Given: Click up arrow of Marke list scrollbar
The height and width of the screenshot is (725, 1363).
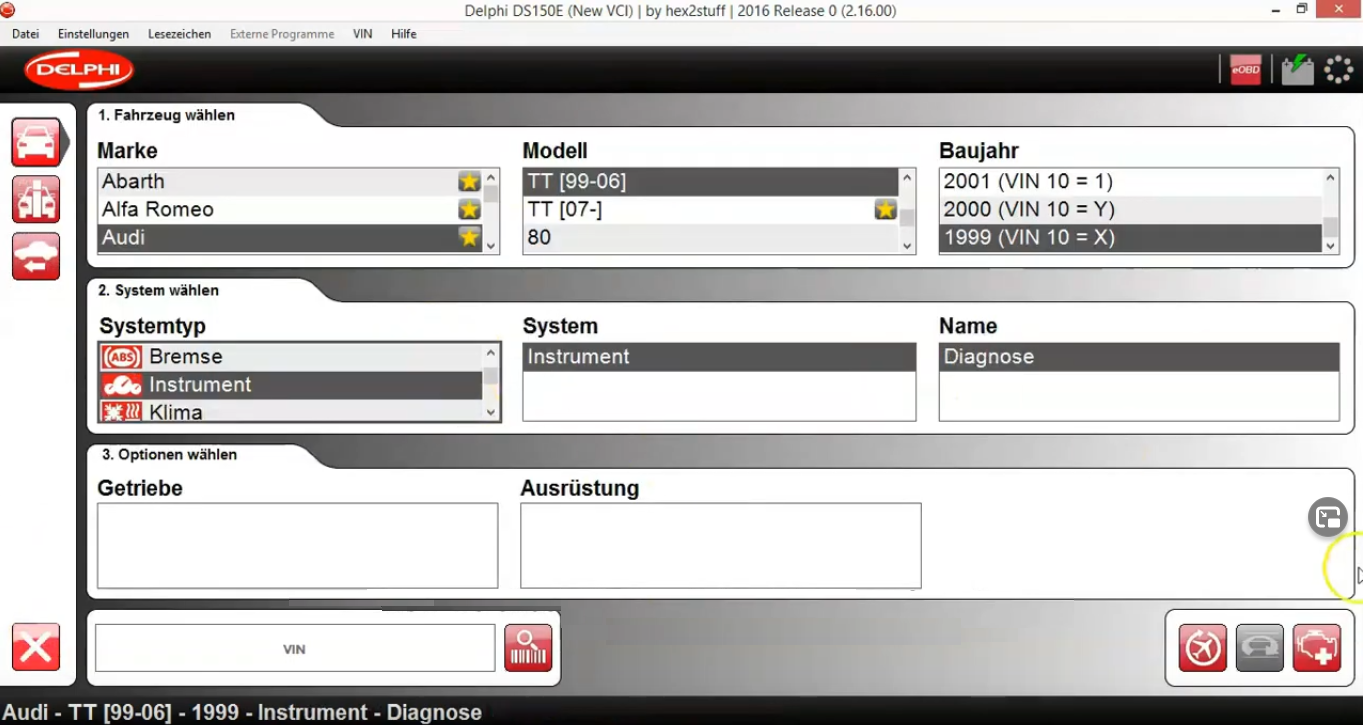Looking at the screenshot, I should coord(491,178).
